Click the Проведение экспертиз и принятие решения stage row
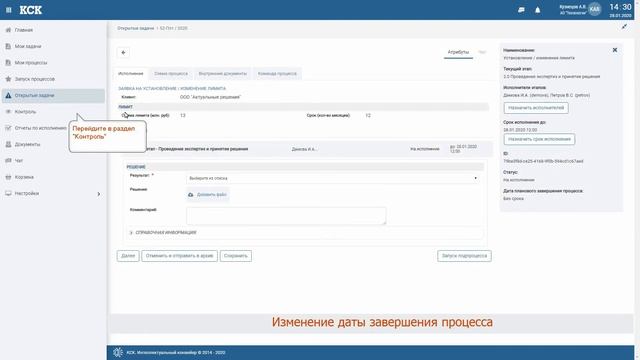Image resolution: width=640 pixels, height=360 pixels. [x=306, y=149]
